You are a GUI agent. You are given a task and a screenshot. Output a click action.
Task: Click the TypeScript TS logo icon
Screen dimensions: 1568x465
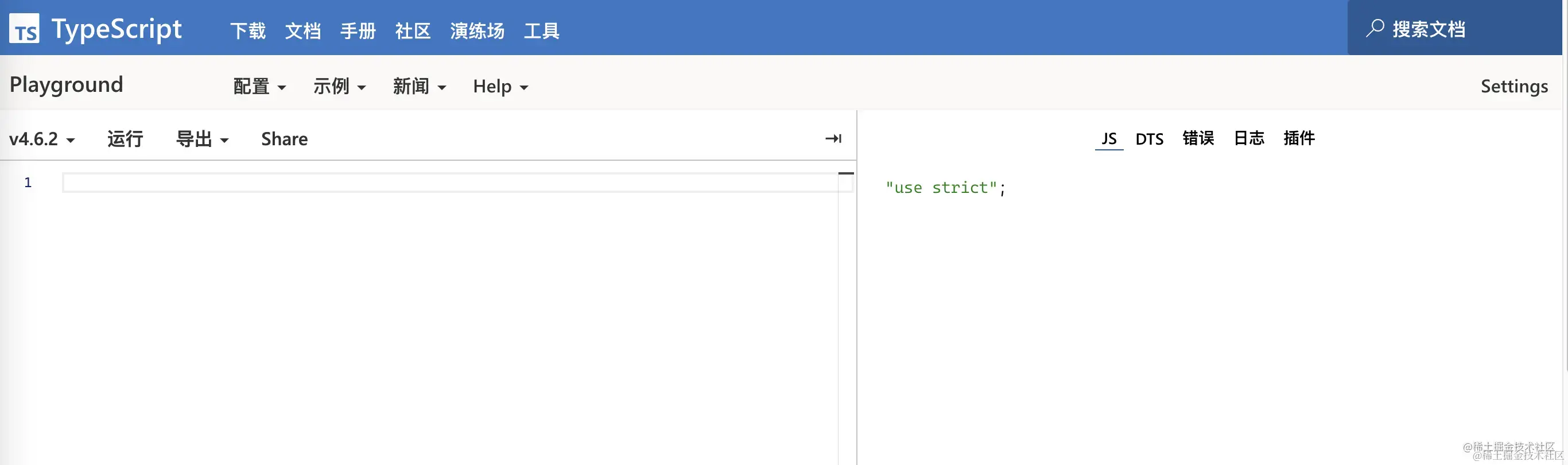pyautogui.click(x=24, y=29)
